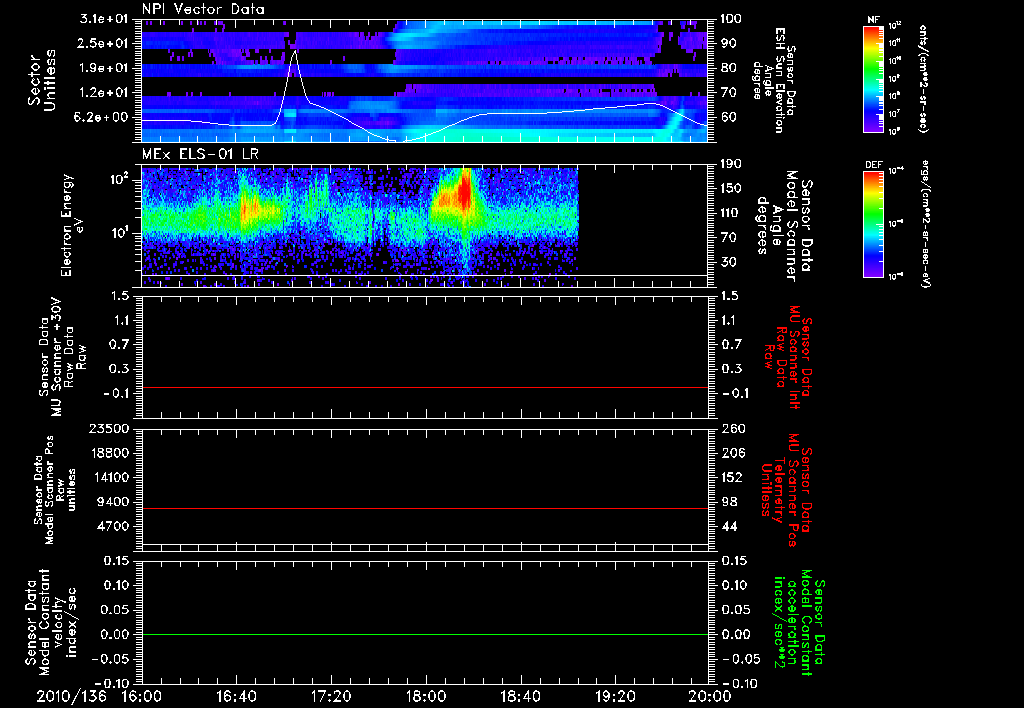Viewport: 1024px width, 708px height.
Task: Click the 'NF' label above color bar
Action: click(873, 20)
